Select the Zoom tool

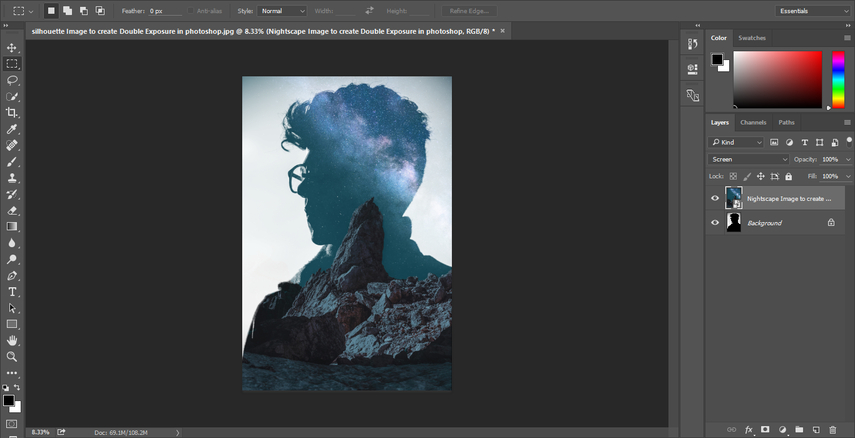click(x=11, y=357)
